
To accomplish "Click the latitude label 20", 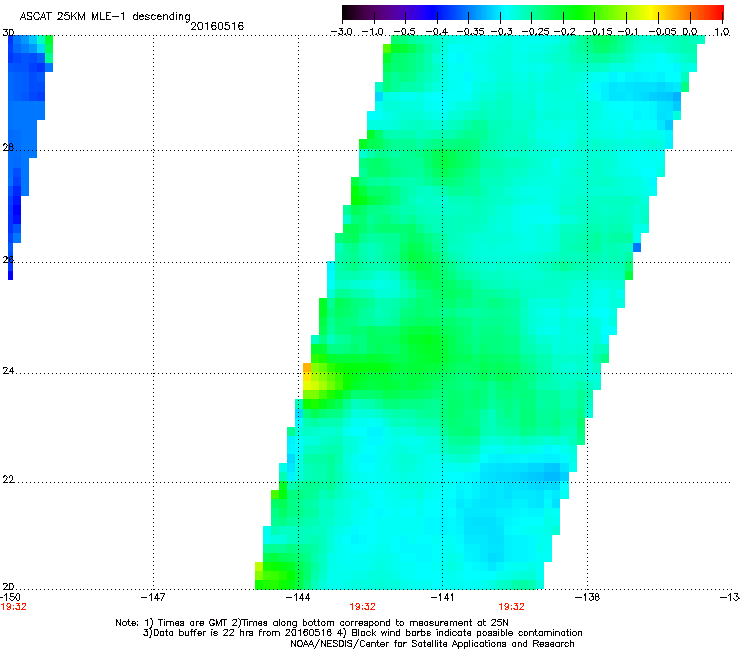I will click(x=8, y=587).
